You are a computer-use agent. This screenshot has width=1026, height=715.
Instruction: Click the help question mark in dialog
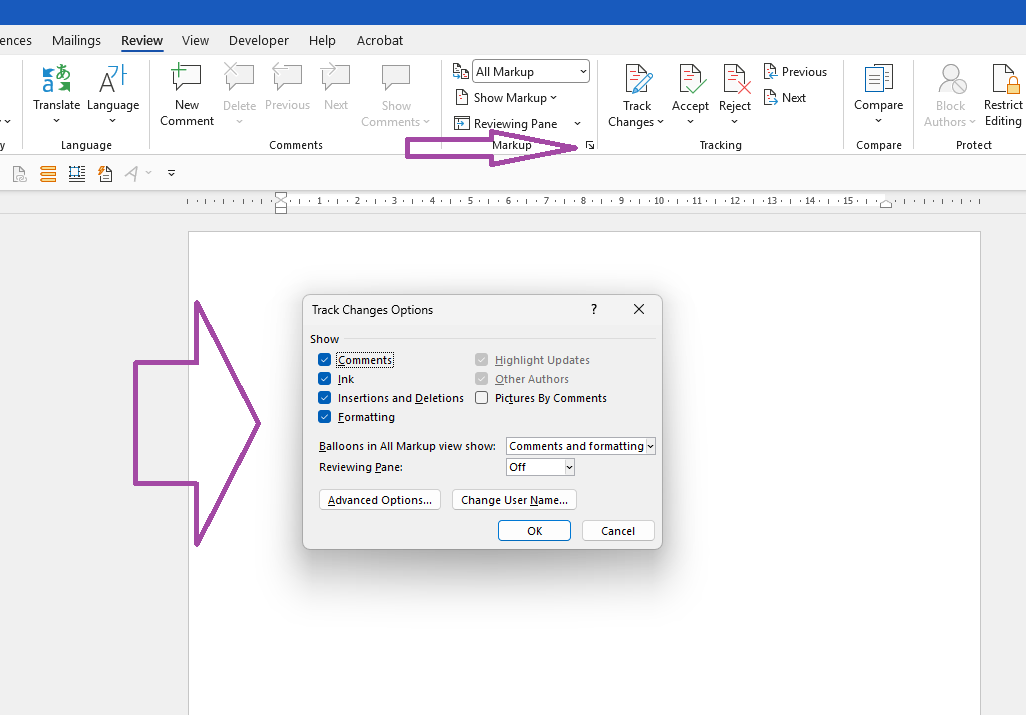point(594,309)
